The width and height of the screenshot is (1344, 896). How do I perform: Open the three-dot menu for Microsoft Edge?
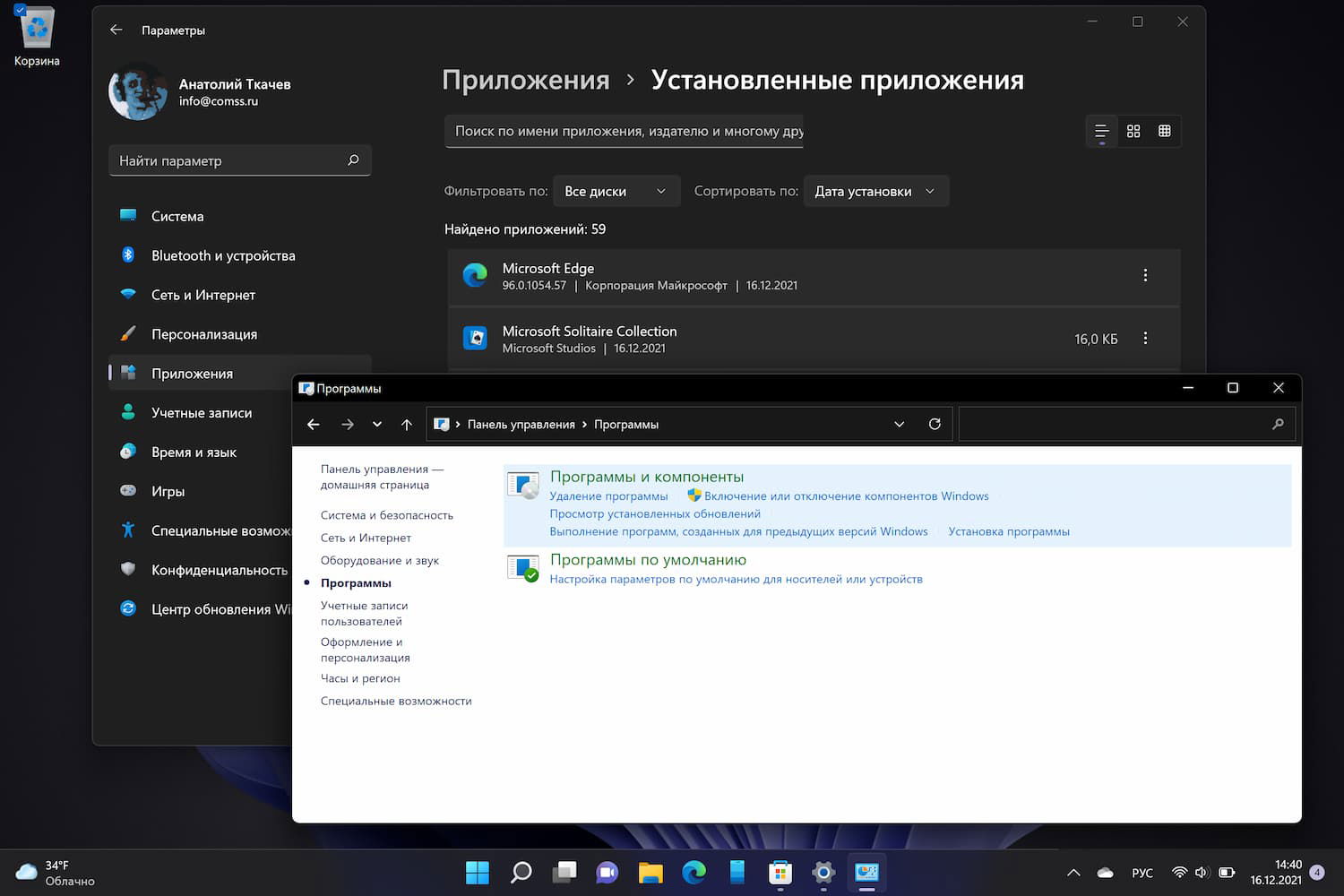(1145, 275)
